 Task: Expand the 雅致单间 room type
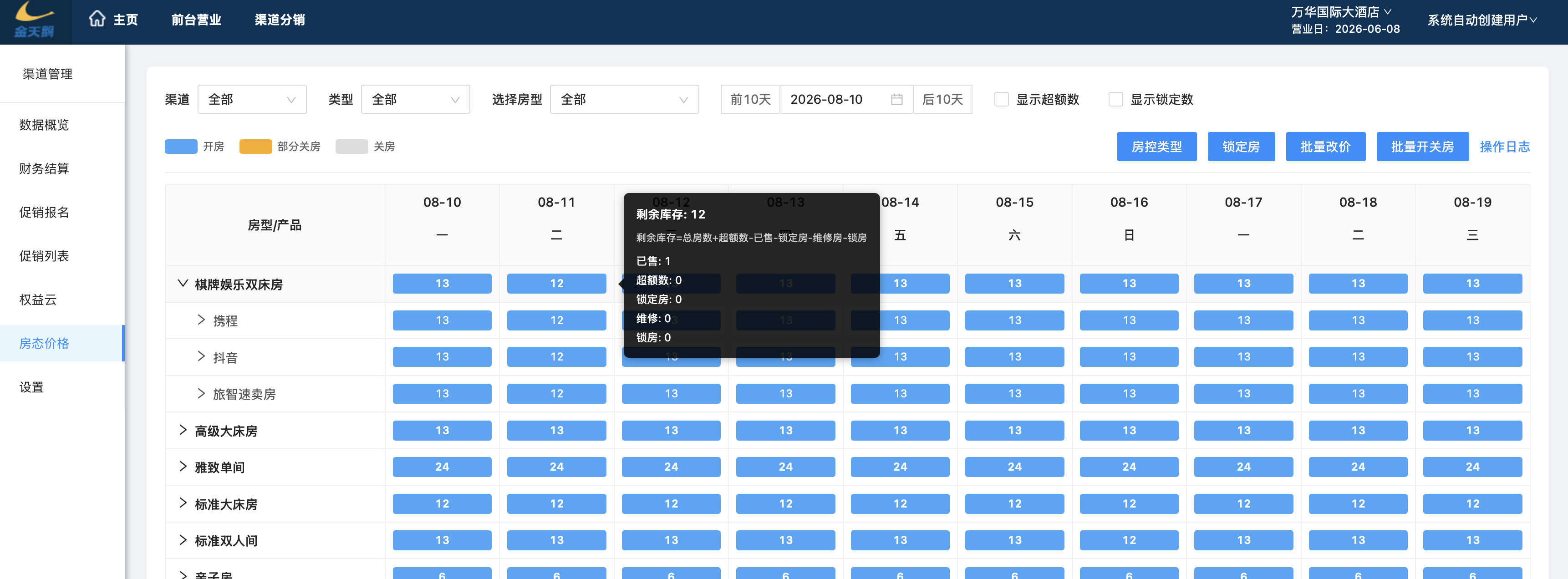pos(183,467)
